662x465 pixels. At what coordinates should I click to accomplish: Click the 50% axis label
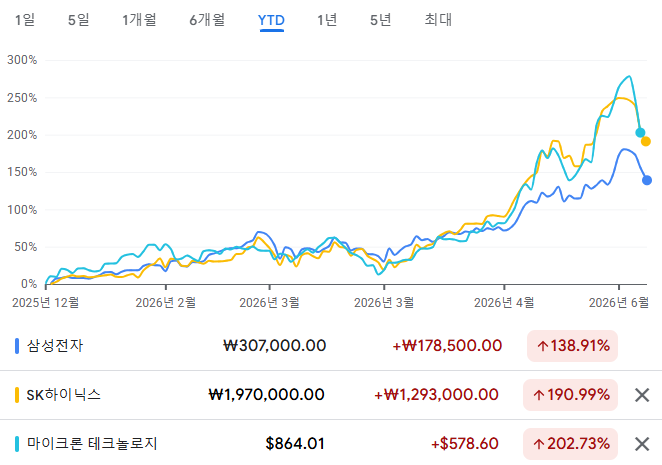(x=25, y=247)
